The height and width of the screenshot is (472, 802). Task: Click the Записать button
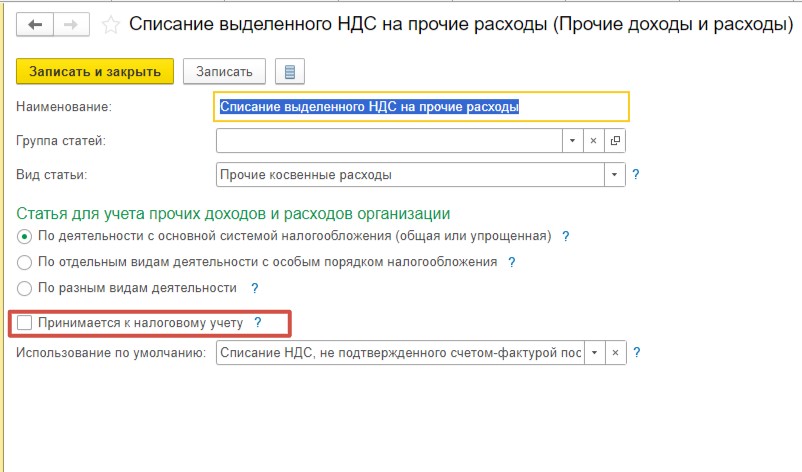tap(224, 71)
